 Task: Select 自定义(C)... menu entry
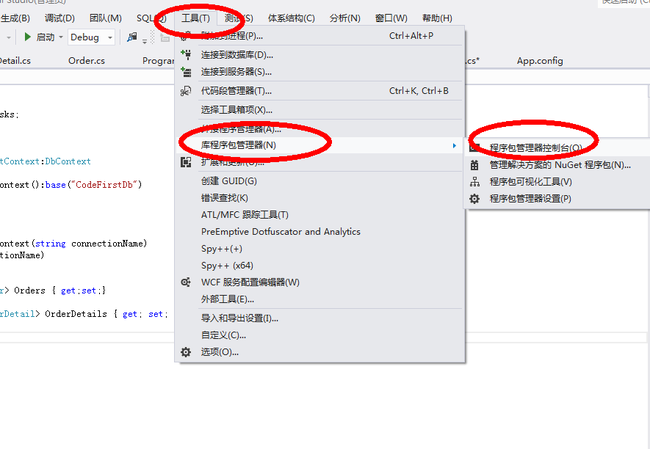pyautogui.click(x=319, y=335)
